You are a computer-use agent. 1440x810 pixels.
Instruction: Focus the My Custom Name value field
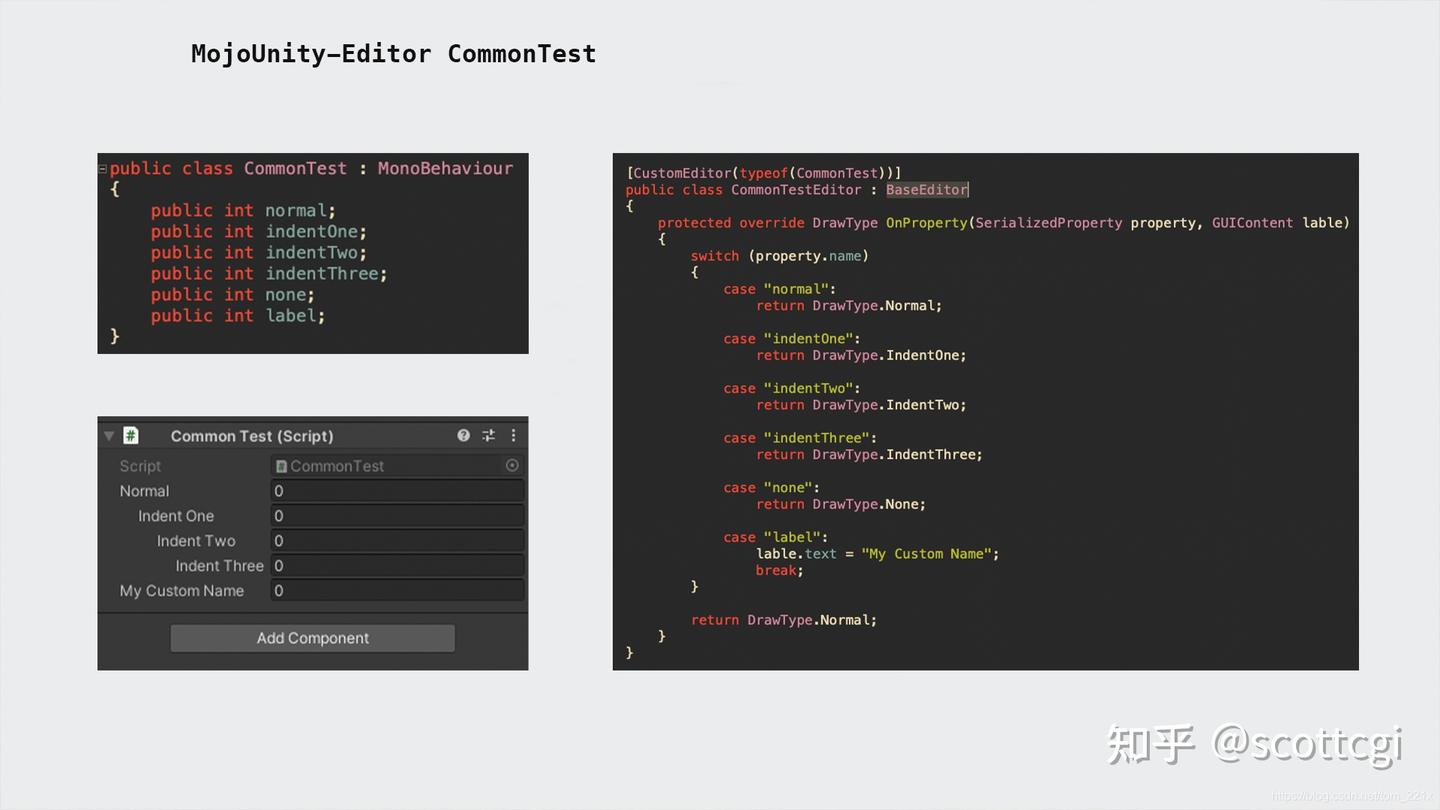397,591
